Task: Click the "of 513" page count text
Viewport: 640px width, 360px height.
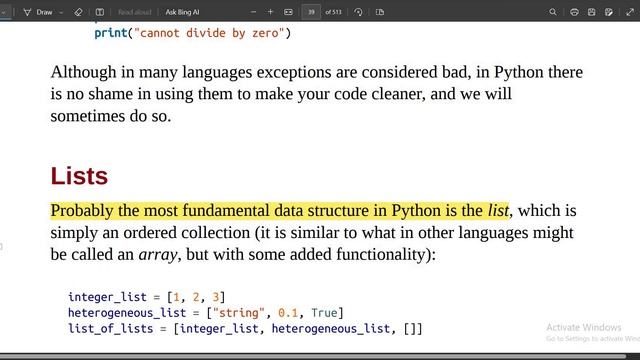Action: click(333, 12)
